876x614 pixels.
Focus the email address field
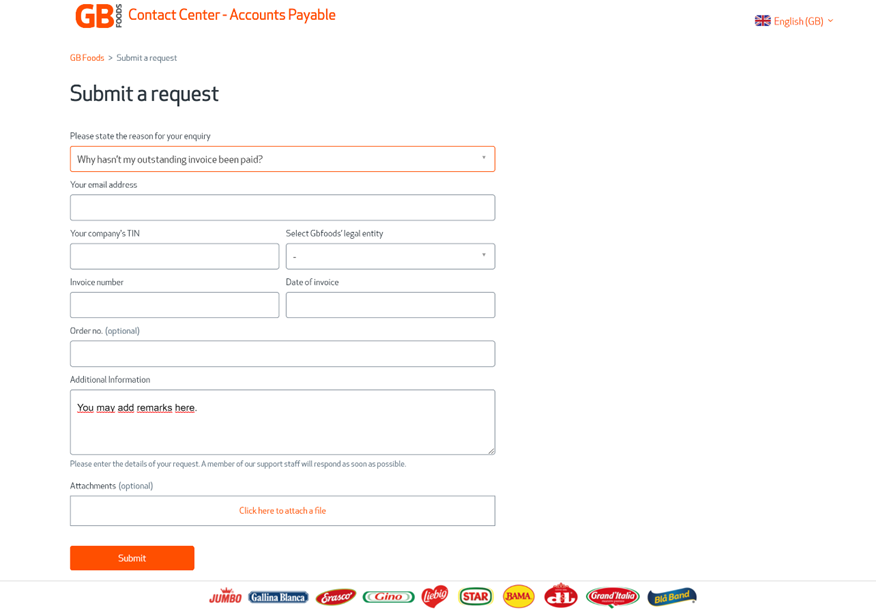coord(282,208)
